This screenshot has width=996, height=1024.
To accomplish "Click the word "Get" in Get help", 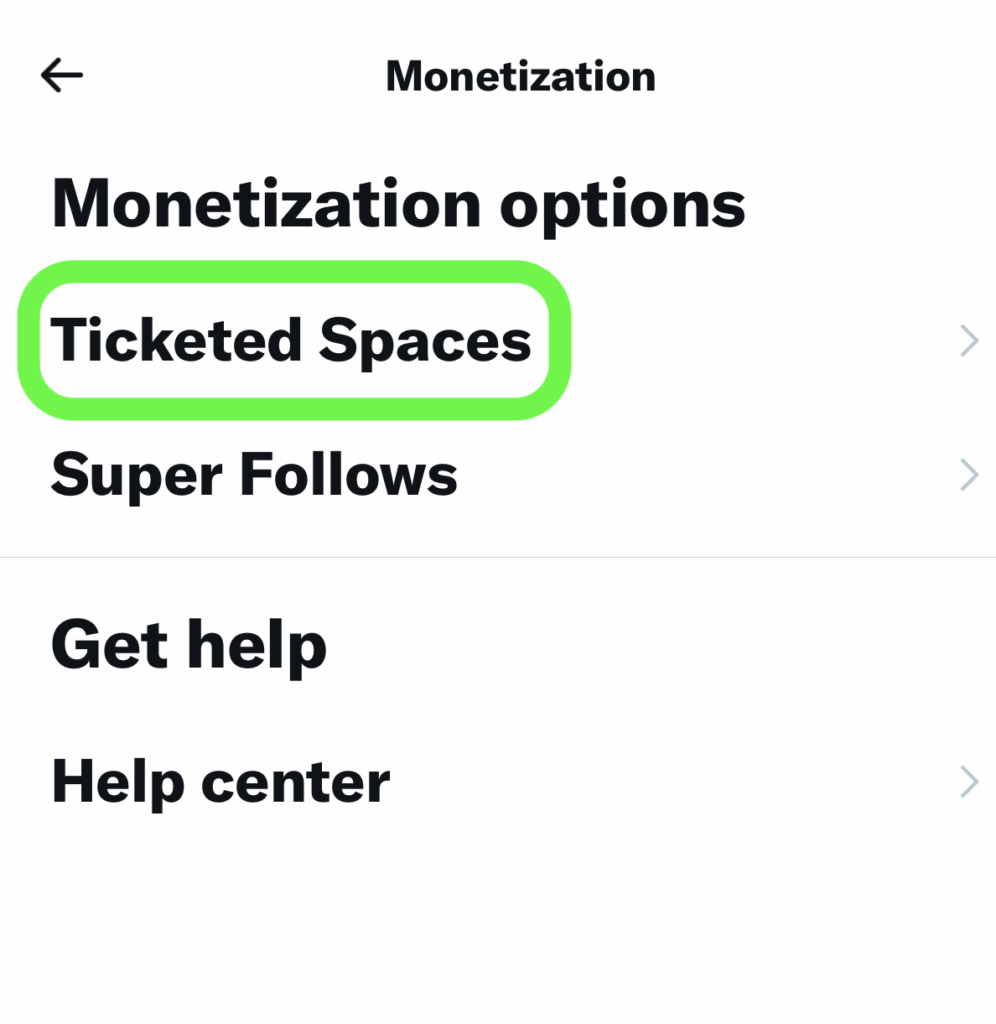I will tap(110, 645).
